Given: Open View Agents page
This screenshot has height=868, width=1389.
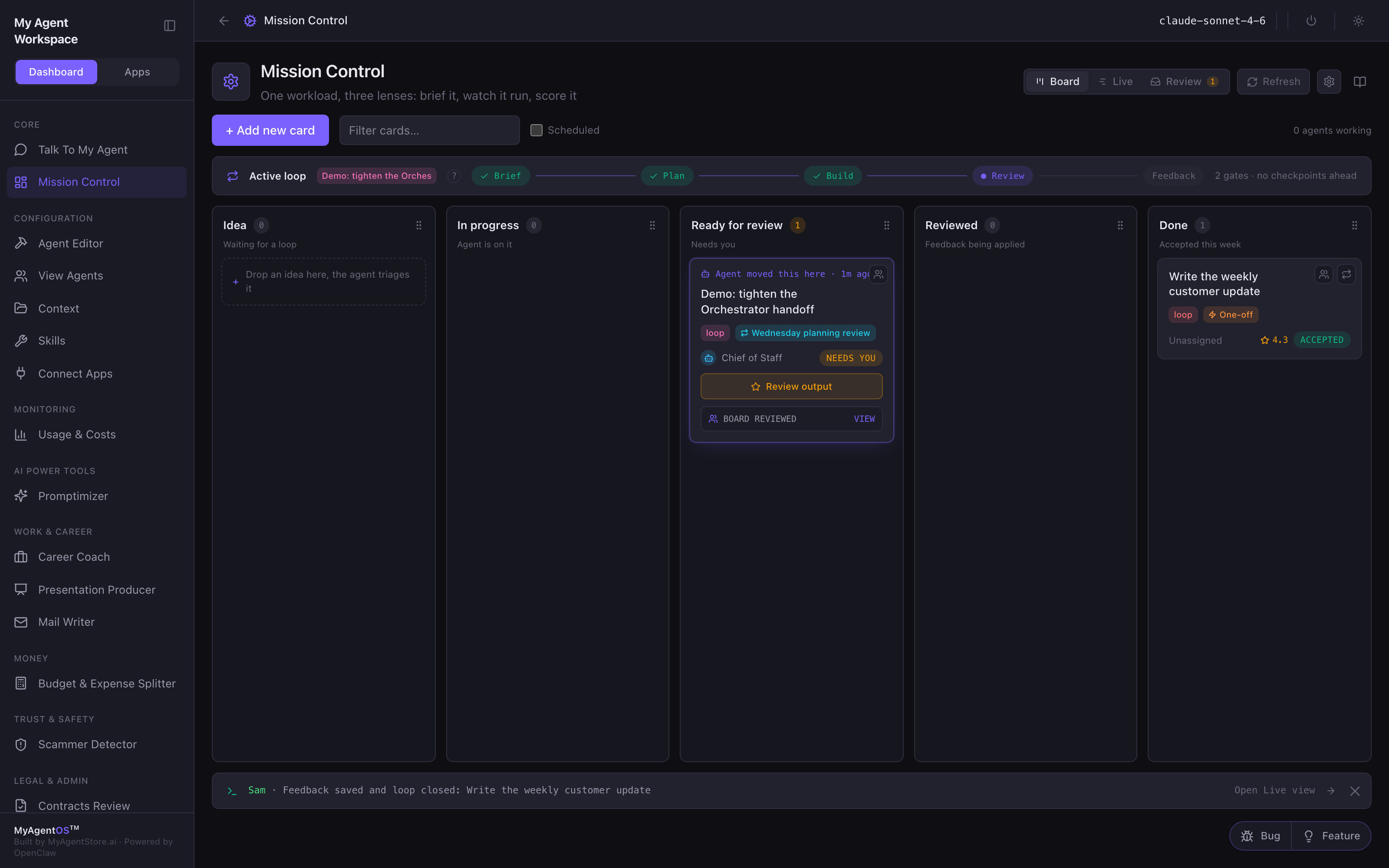Looking at the screenshot, I should [x=96, y=276].
